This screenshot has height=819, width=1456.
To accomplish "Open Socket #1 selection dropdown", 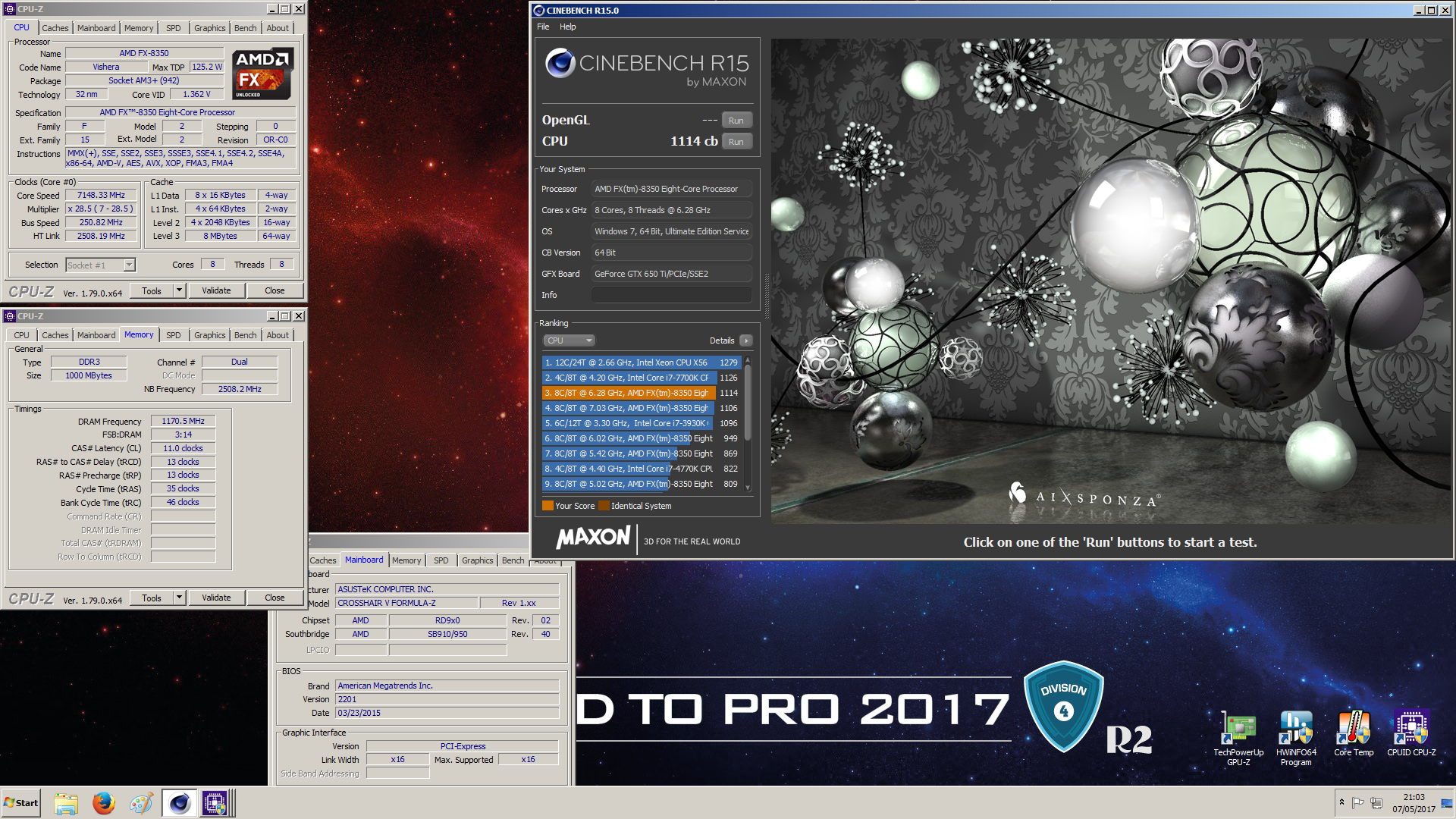I will tap(100, 265).
